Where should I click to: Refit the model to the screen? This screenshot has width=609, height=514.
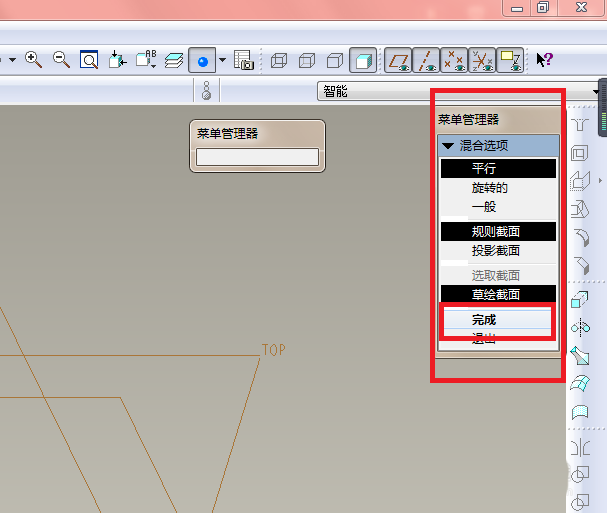click(89, 60)
